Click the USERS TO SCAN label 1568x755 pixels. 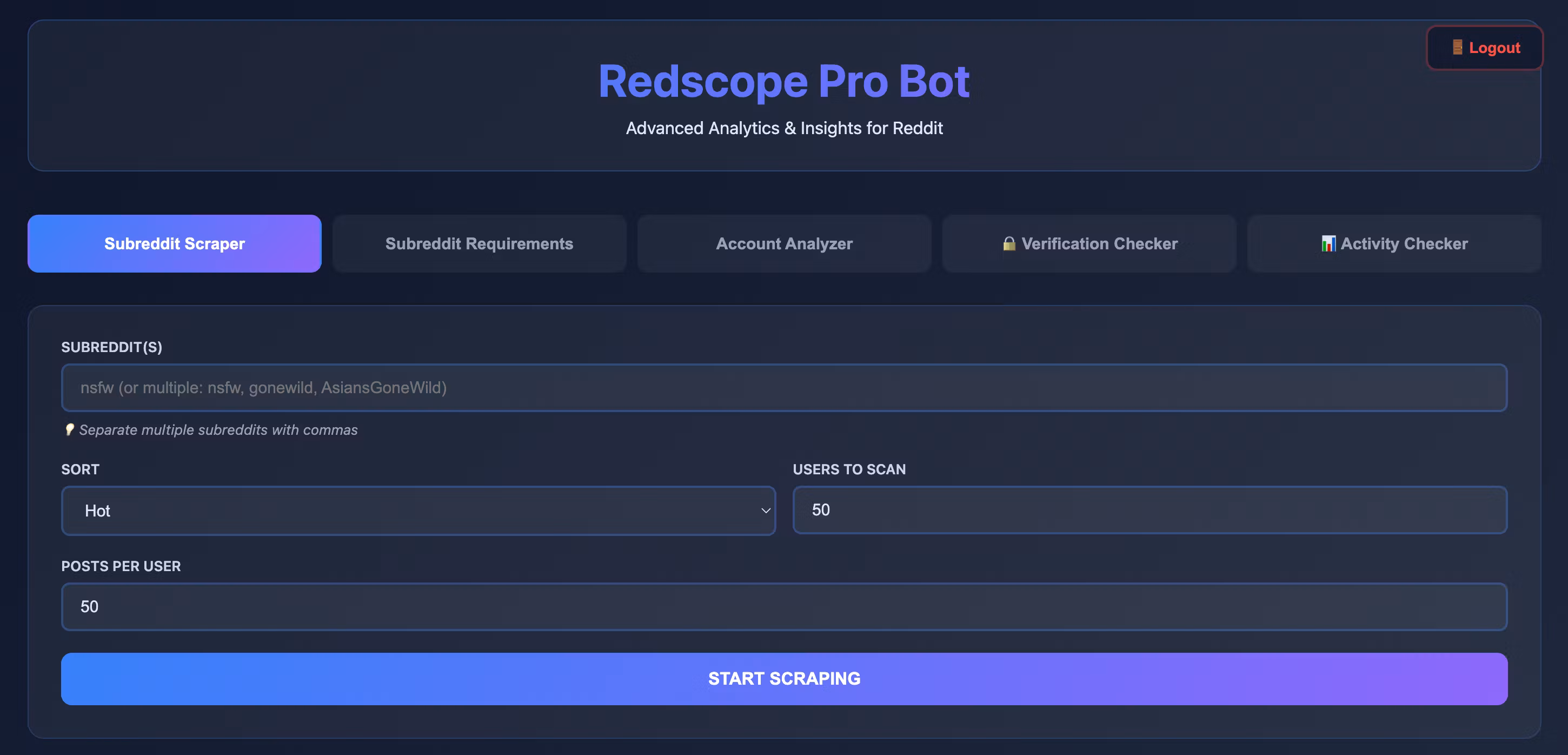[848, 469]
